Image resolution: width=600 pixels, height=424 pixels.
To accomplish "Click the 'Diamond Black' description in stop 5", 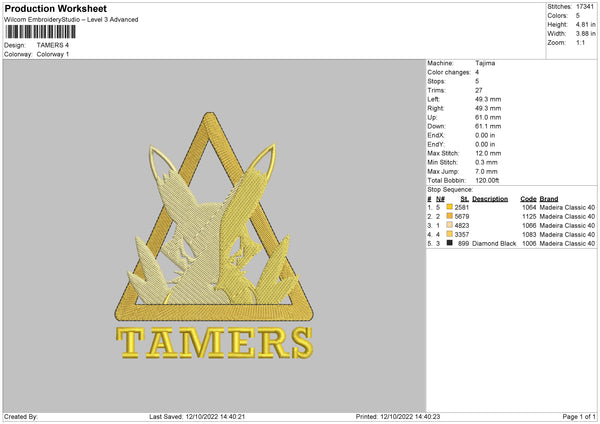I will tap(494, 244).
